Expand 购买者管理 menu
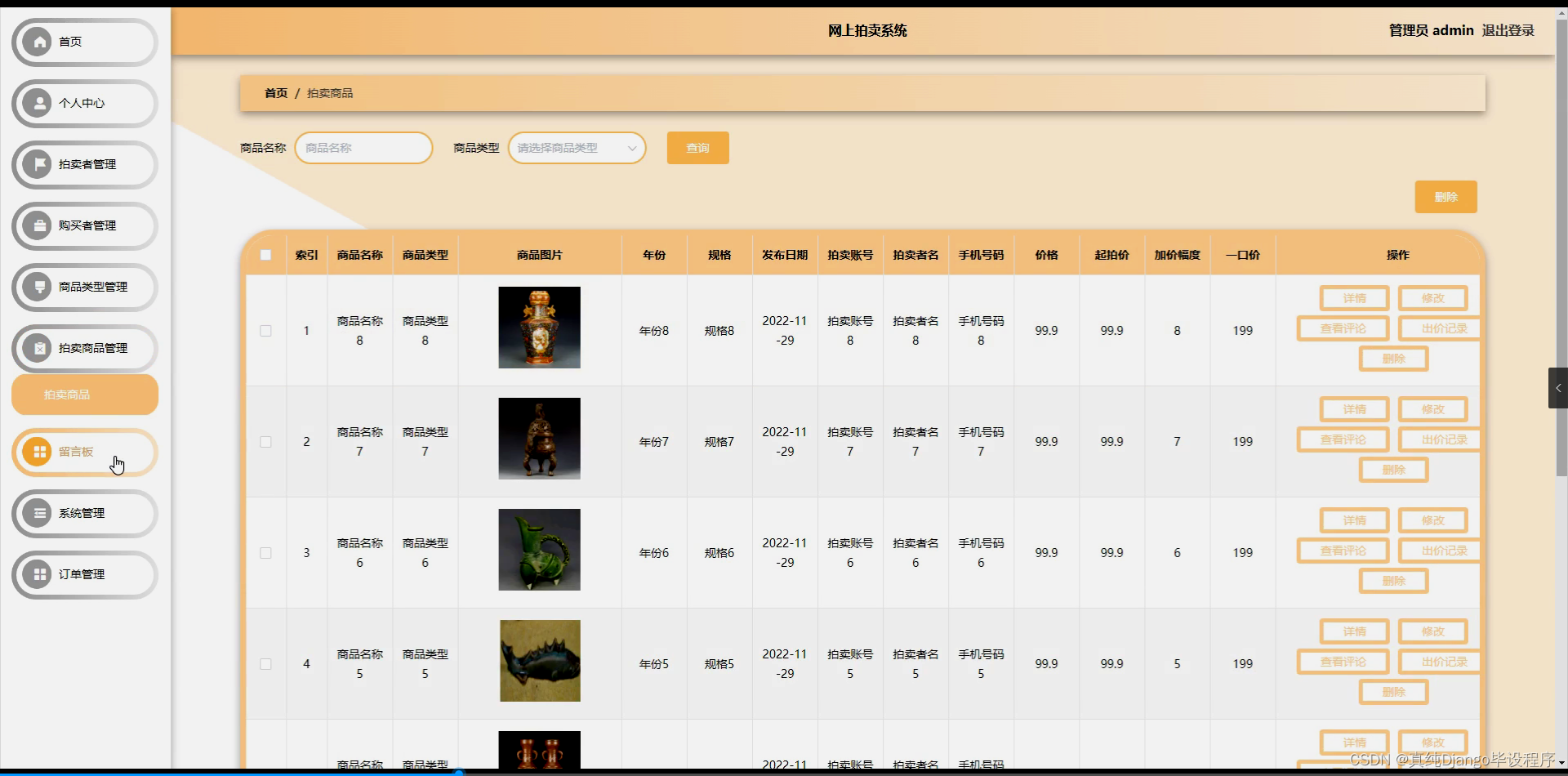 click(85, 225)
